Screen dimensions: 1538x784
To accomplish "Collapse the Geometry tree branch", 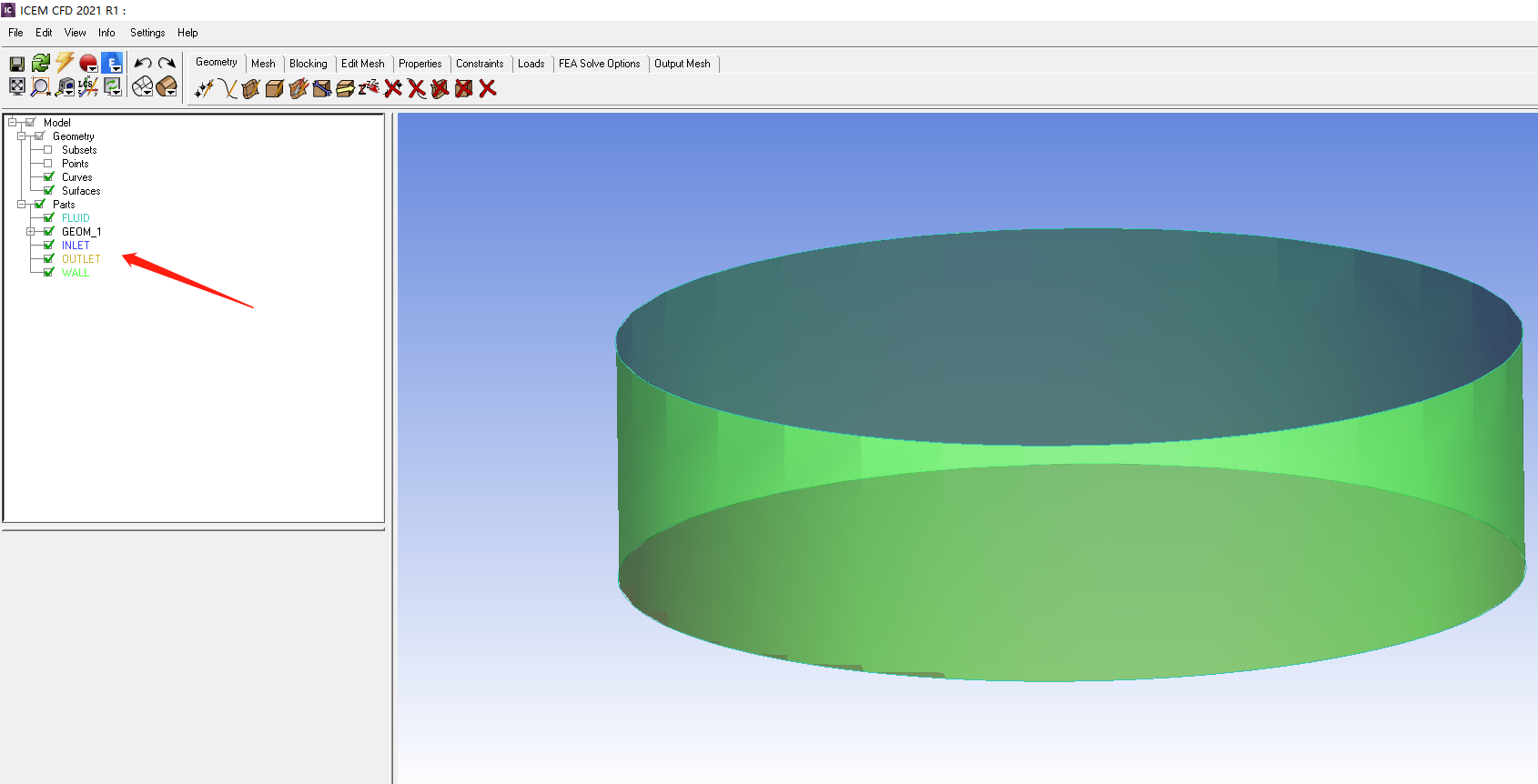I will point(21,136).
